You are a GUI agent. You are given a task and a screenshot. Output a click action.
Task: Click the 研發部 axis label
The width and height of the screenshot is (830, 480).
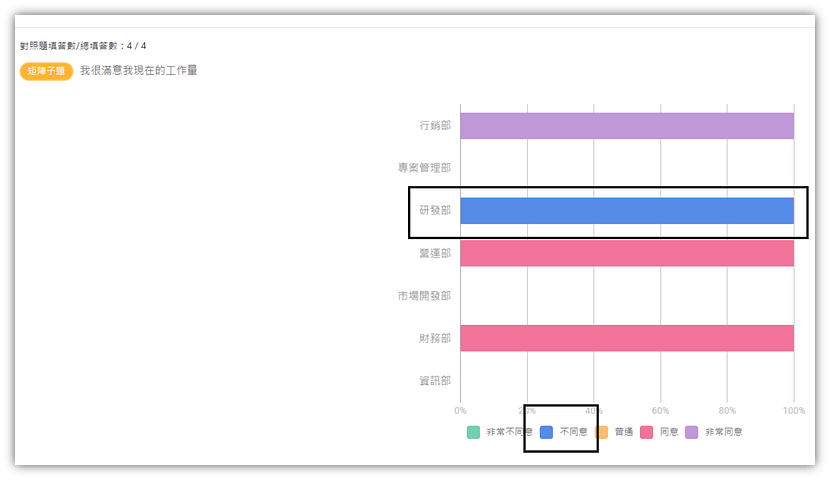pos(435,211)
